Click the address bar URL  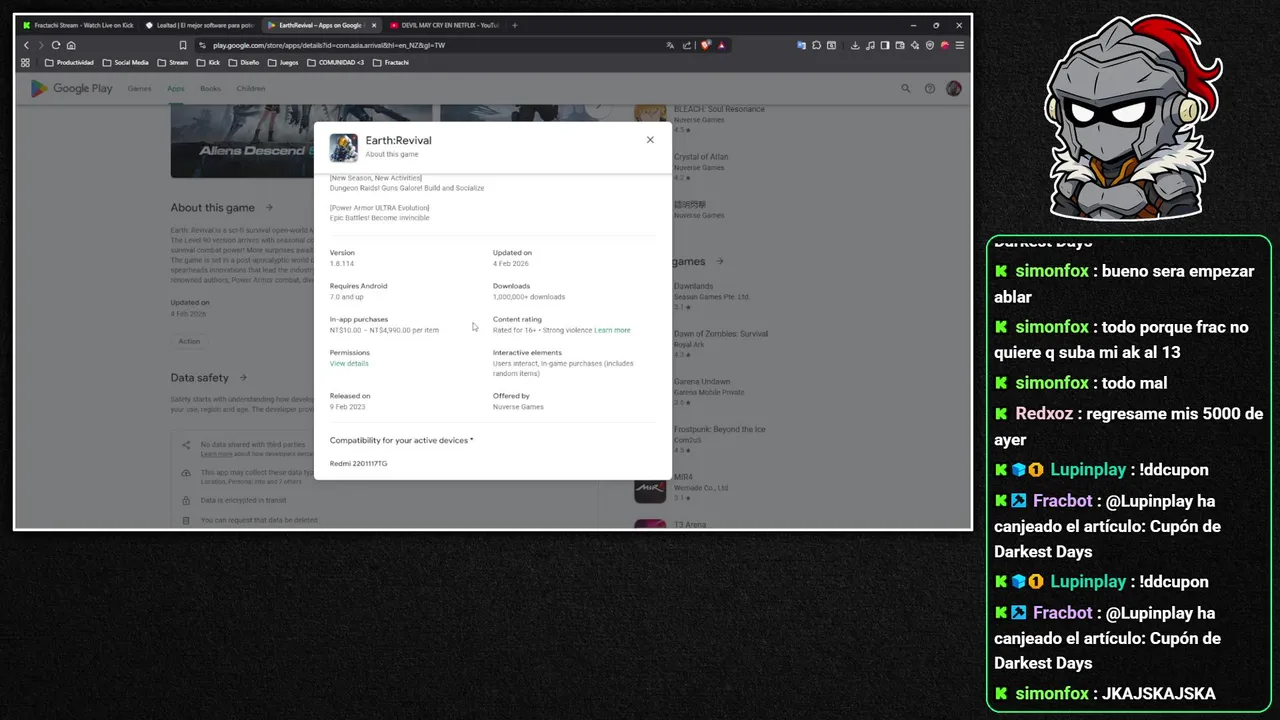[328, 45]
